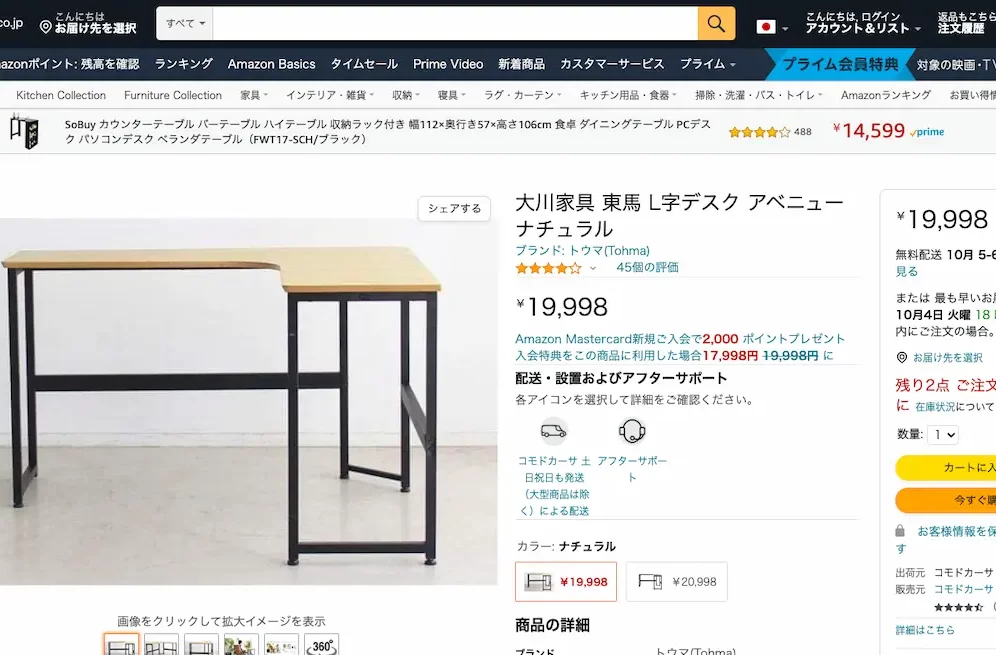Open the 45個の評価 reviews link
The width and height of the screenshot is (996, 655).
(647, 267)
